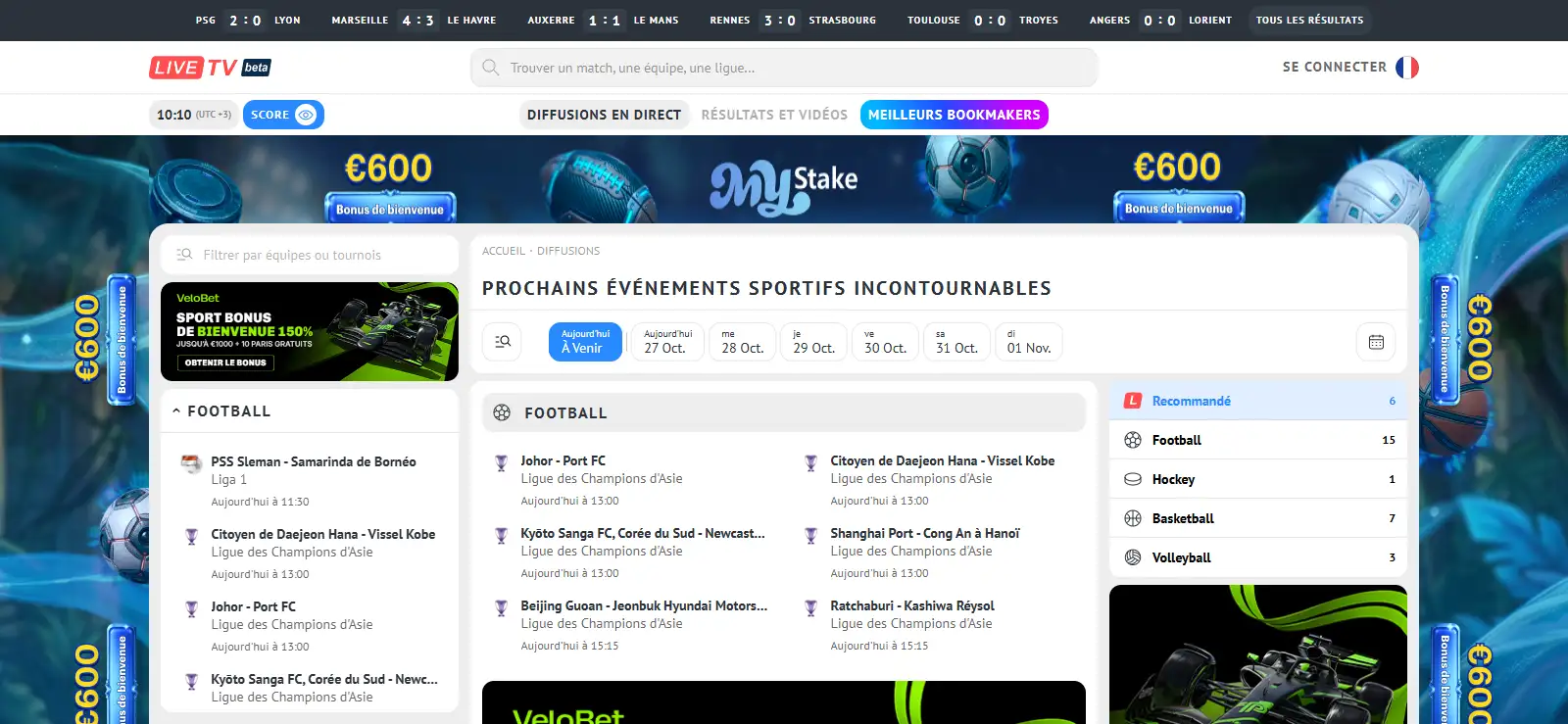This screenshot has width=1568, height=724.
Task: Click TOUS LES RÉSULTATS button
Action: pos(1310,20)
